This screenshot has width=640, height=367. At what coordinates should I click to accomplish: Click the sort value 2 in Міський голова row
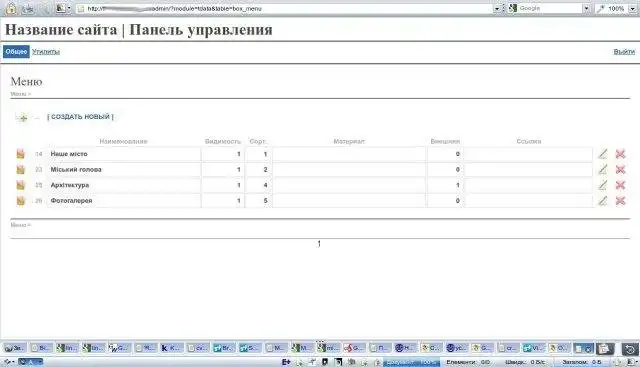pos(265,169)
